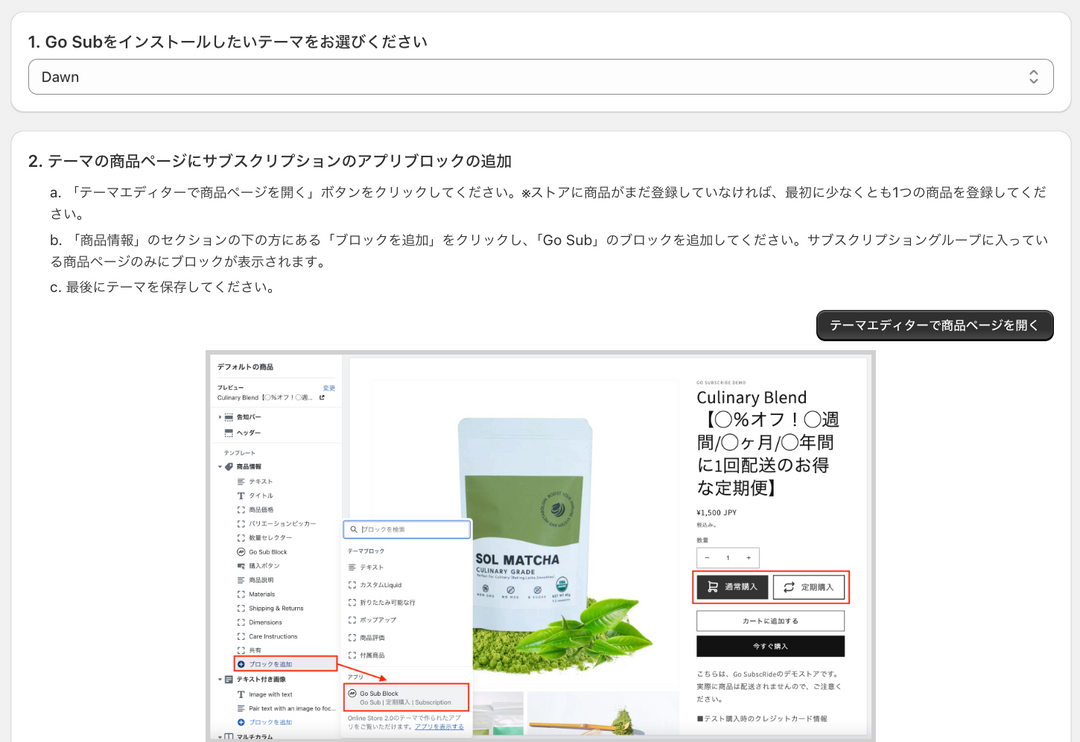
Task: Click the タイトル block T icon
Action: 241,496
